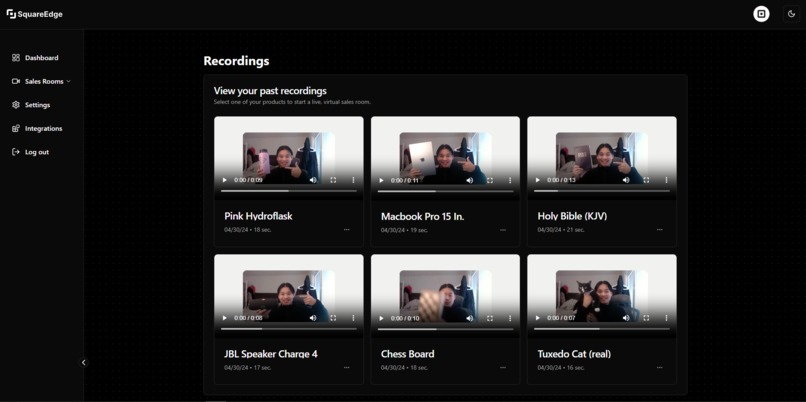The image size is (806, 402).
Task: Seek in the JBL Speaker progress bar
Action: coord(289,328)
